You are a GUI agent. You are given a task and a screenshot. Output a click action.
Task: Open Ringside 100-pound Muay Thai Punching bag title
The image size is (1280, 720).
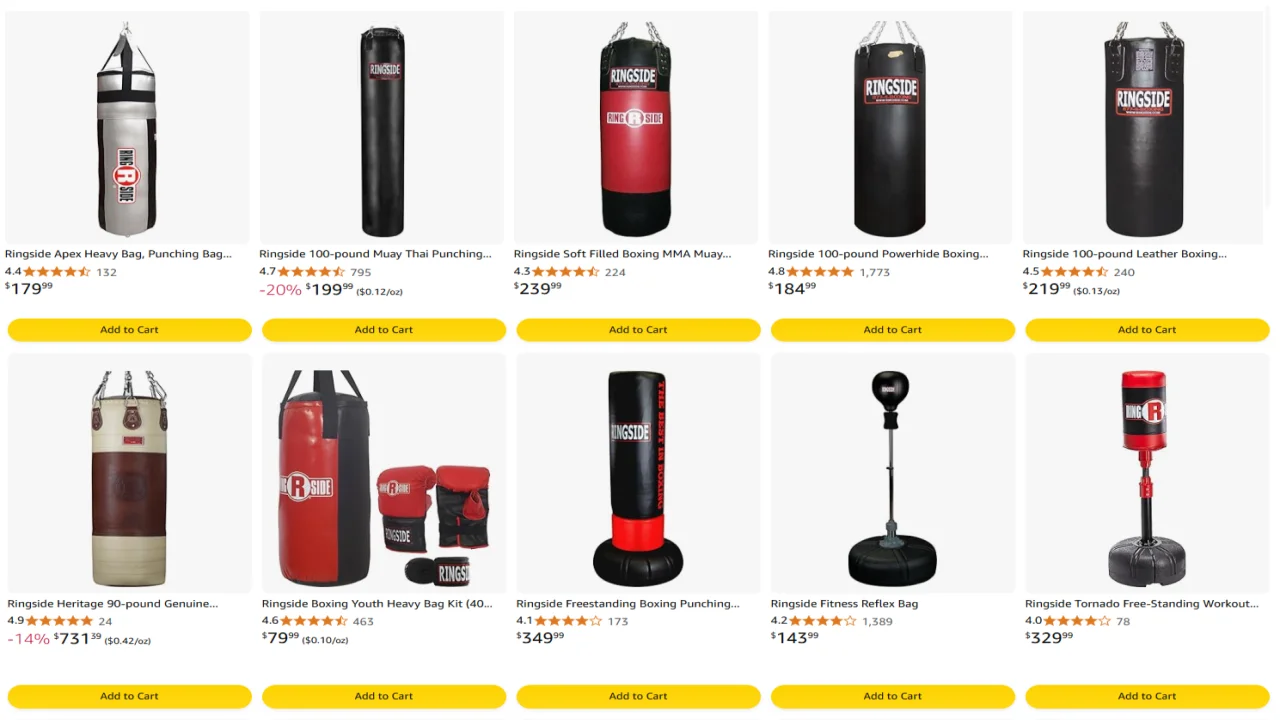375,254
